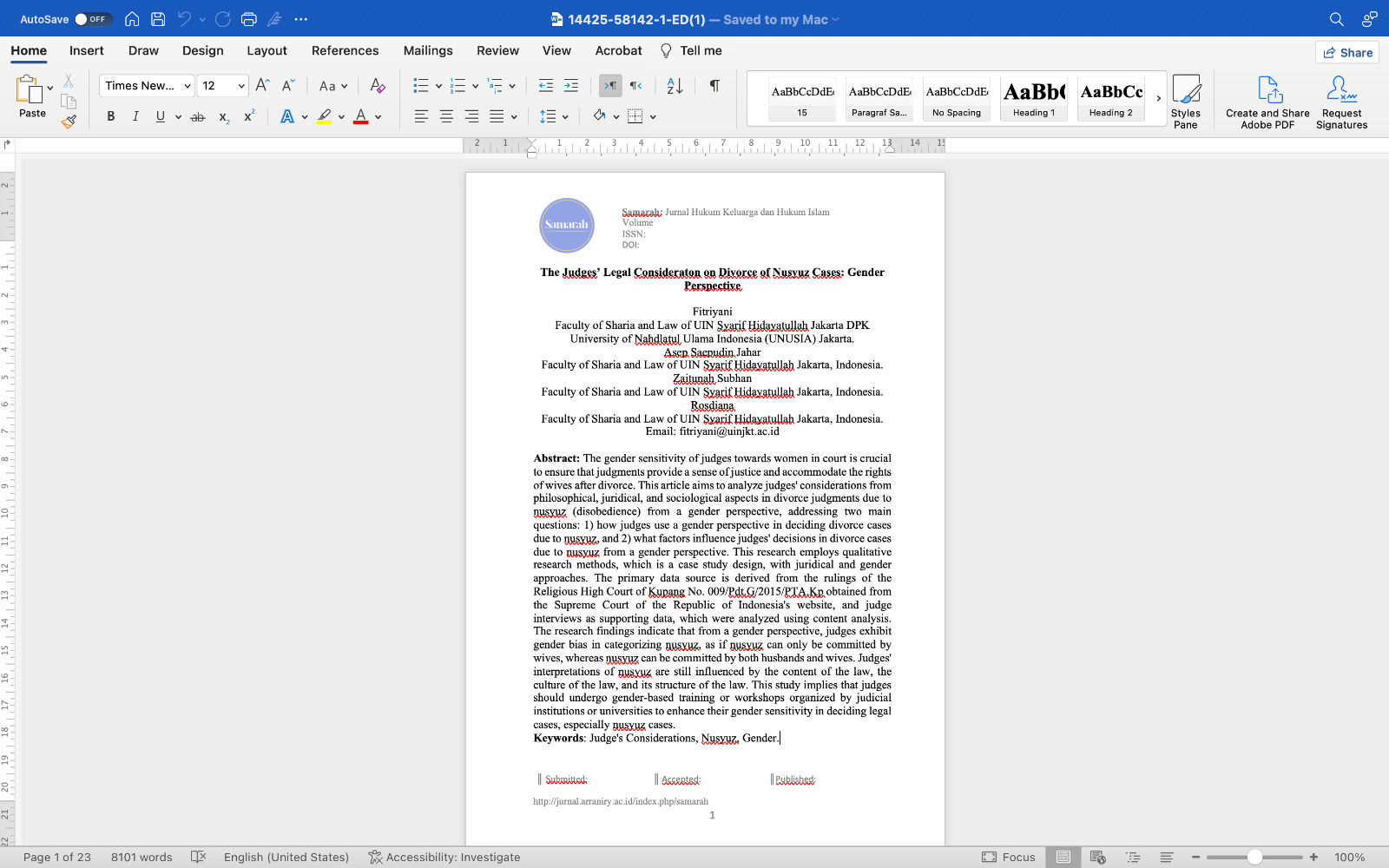
Task: Toggle Bold formatting
Action: tap(110, 116)
